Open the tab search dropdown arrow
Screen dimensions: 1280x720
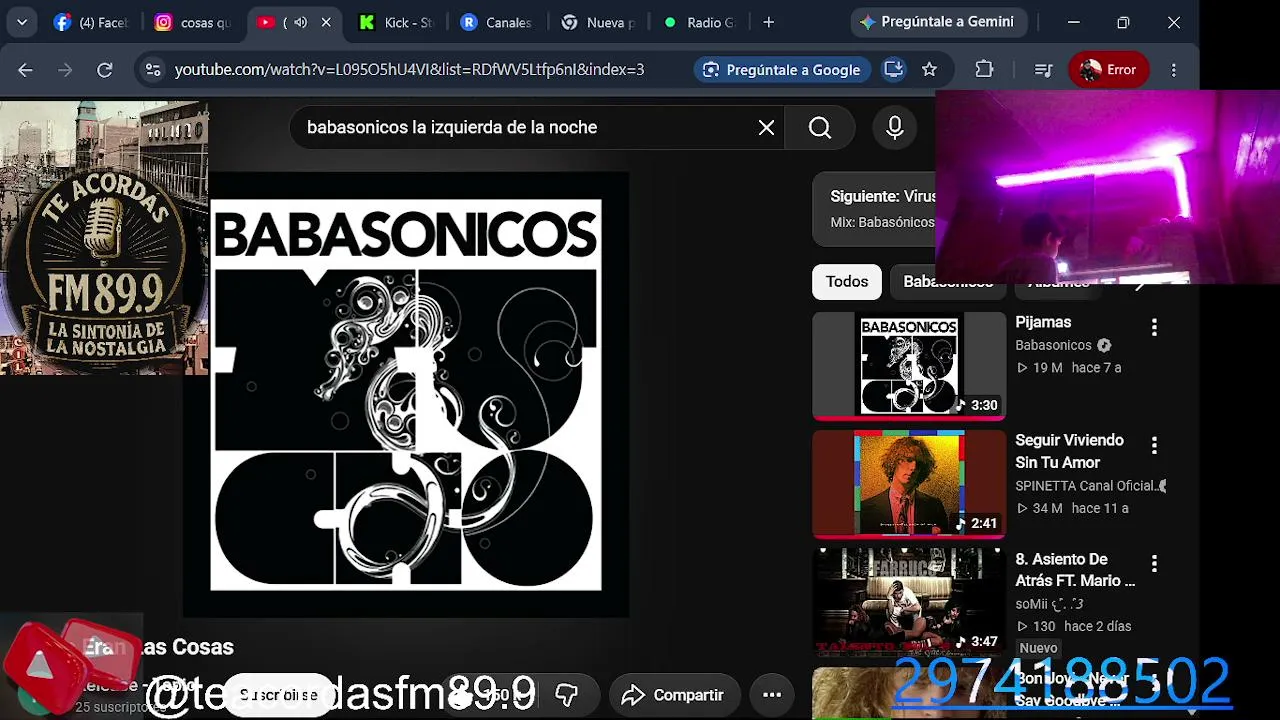pos(22,22)
